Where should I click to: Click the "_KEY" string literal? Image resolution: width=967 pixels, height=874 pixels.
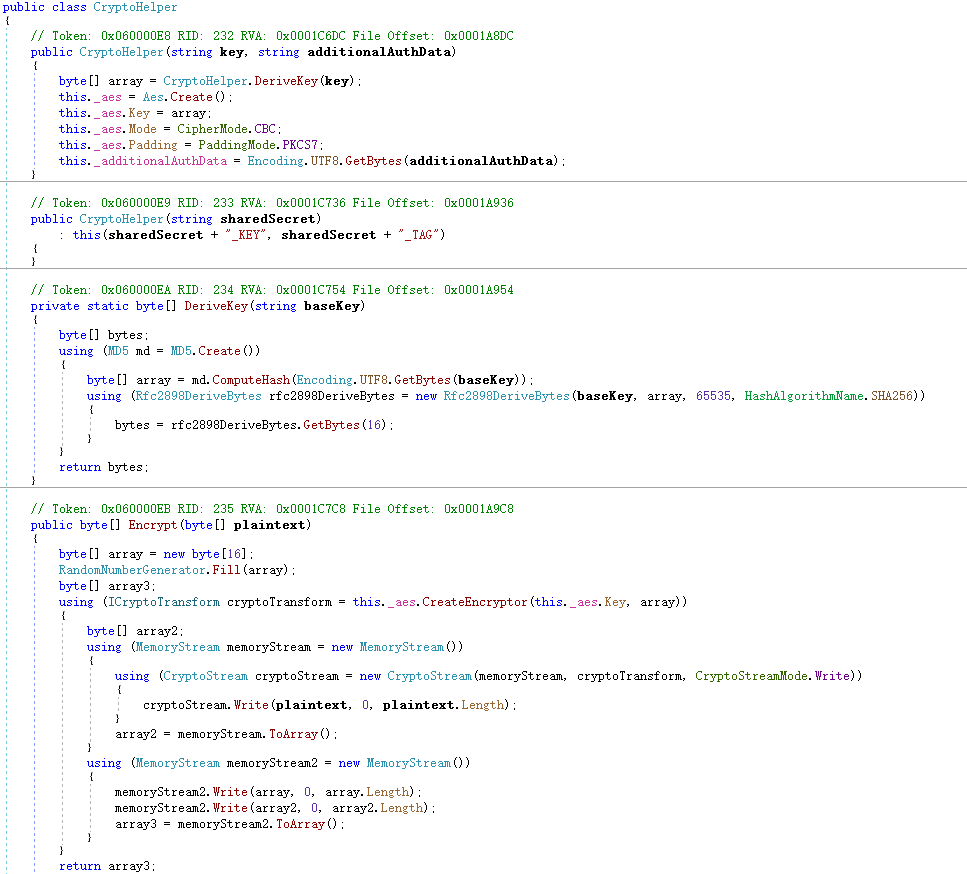[245, 235]
